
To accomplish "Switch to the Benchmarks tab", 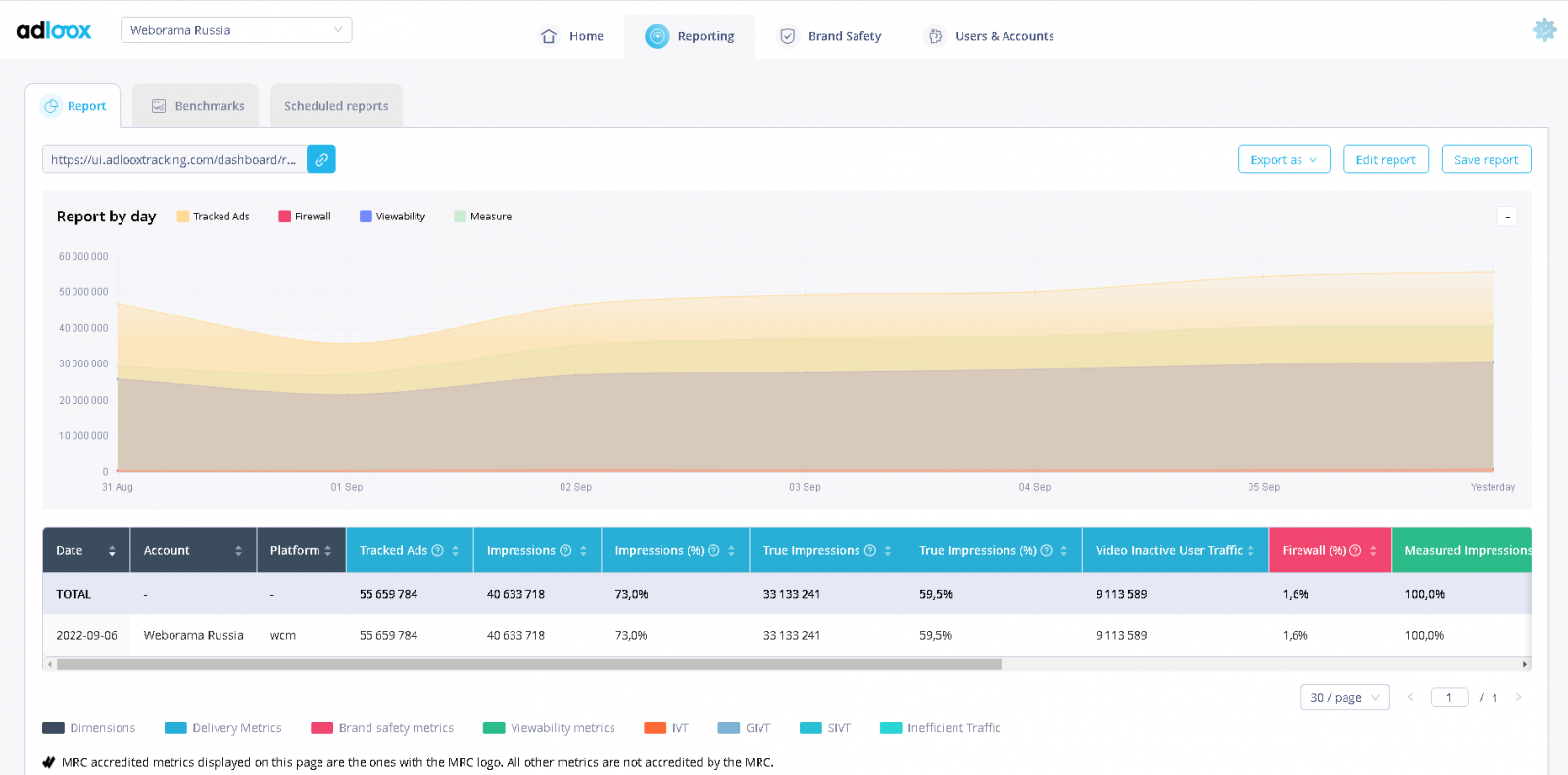I will [196, 106].
